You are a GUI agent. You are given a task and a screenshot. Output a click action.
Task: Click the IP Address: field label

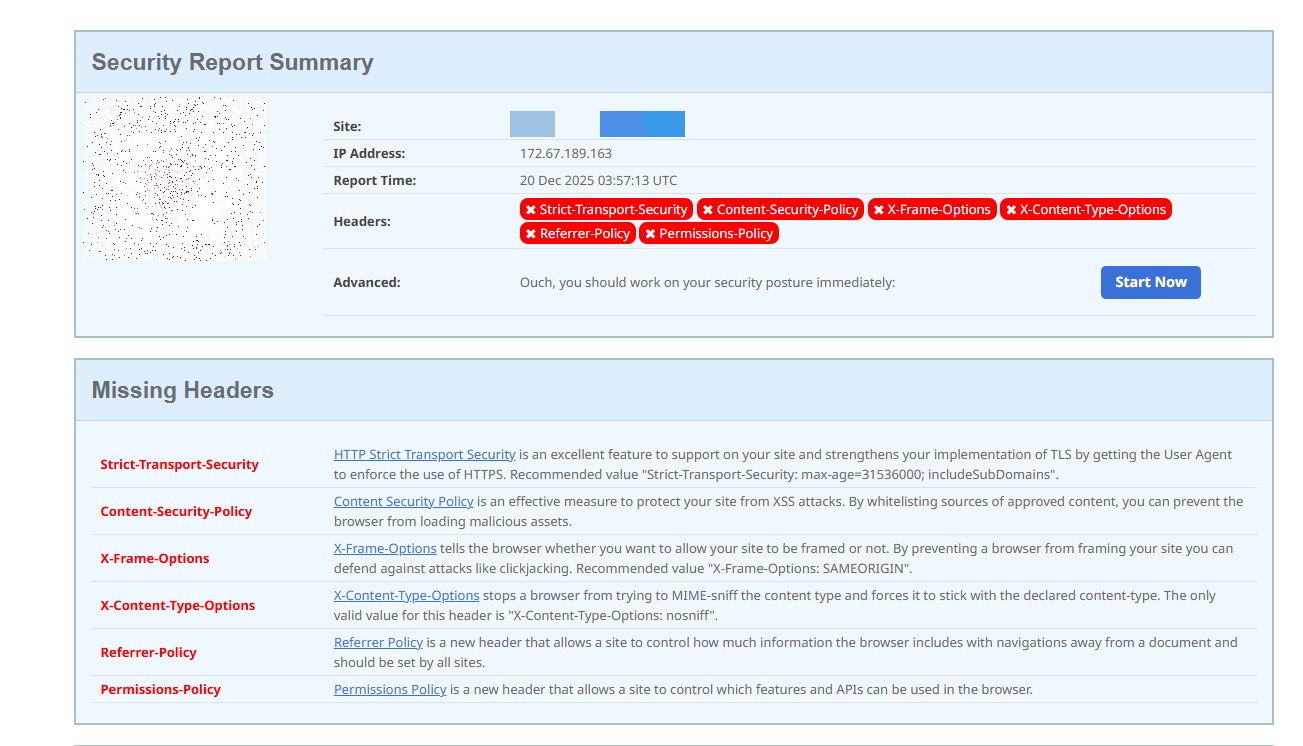[x=369, y=153]
